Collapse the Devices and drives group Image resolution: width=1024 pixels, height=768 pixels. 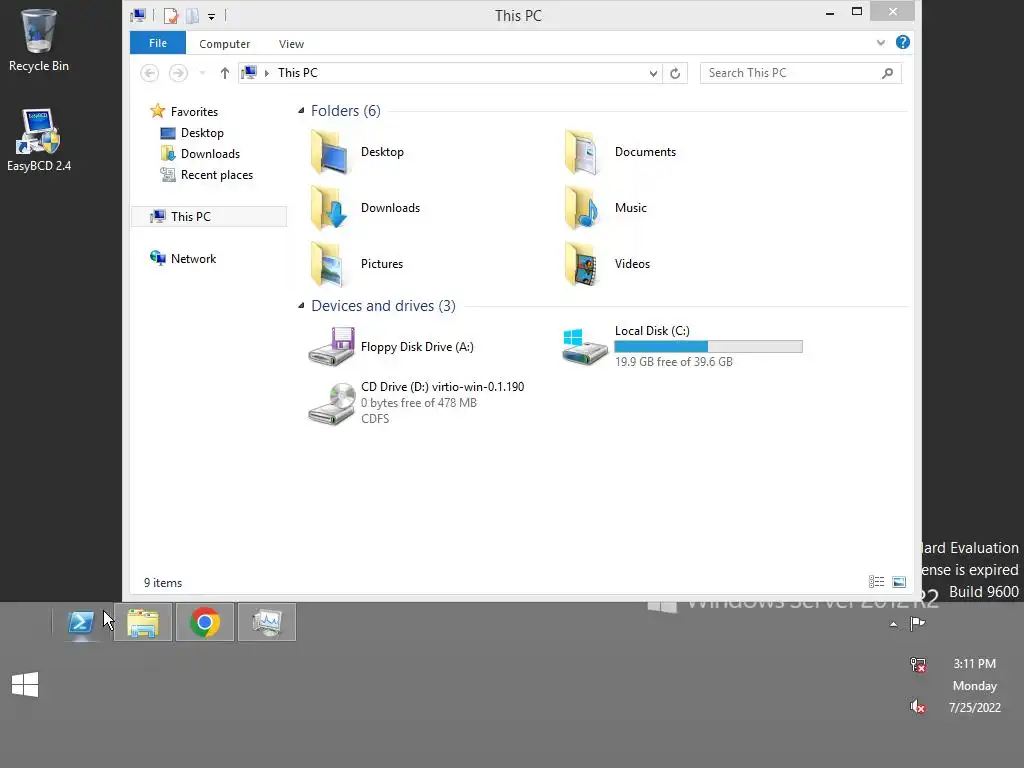pyautogui.click(x=301, y=306)
